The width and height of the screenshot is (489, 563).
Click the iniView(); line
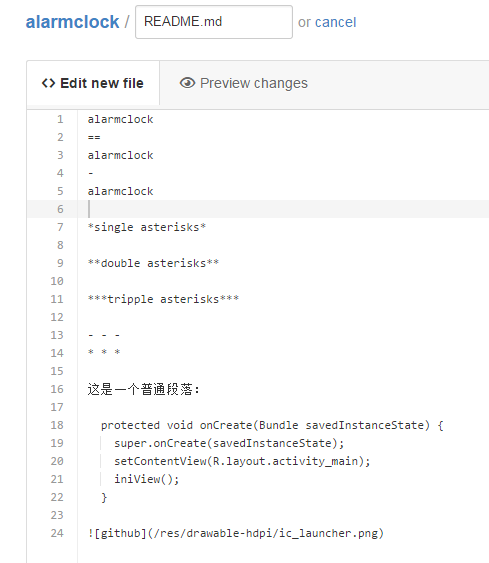146,479
